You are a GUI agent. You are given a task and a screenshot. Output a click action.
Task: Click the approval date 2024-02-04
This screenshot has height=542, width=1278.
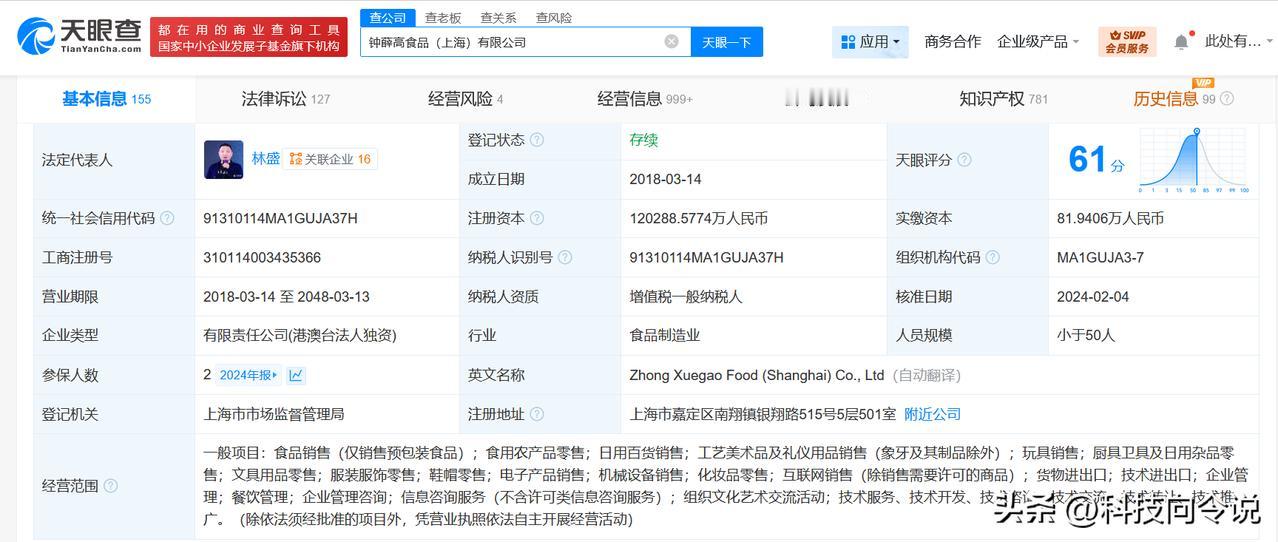coord(1093,297)
